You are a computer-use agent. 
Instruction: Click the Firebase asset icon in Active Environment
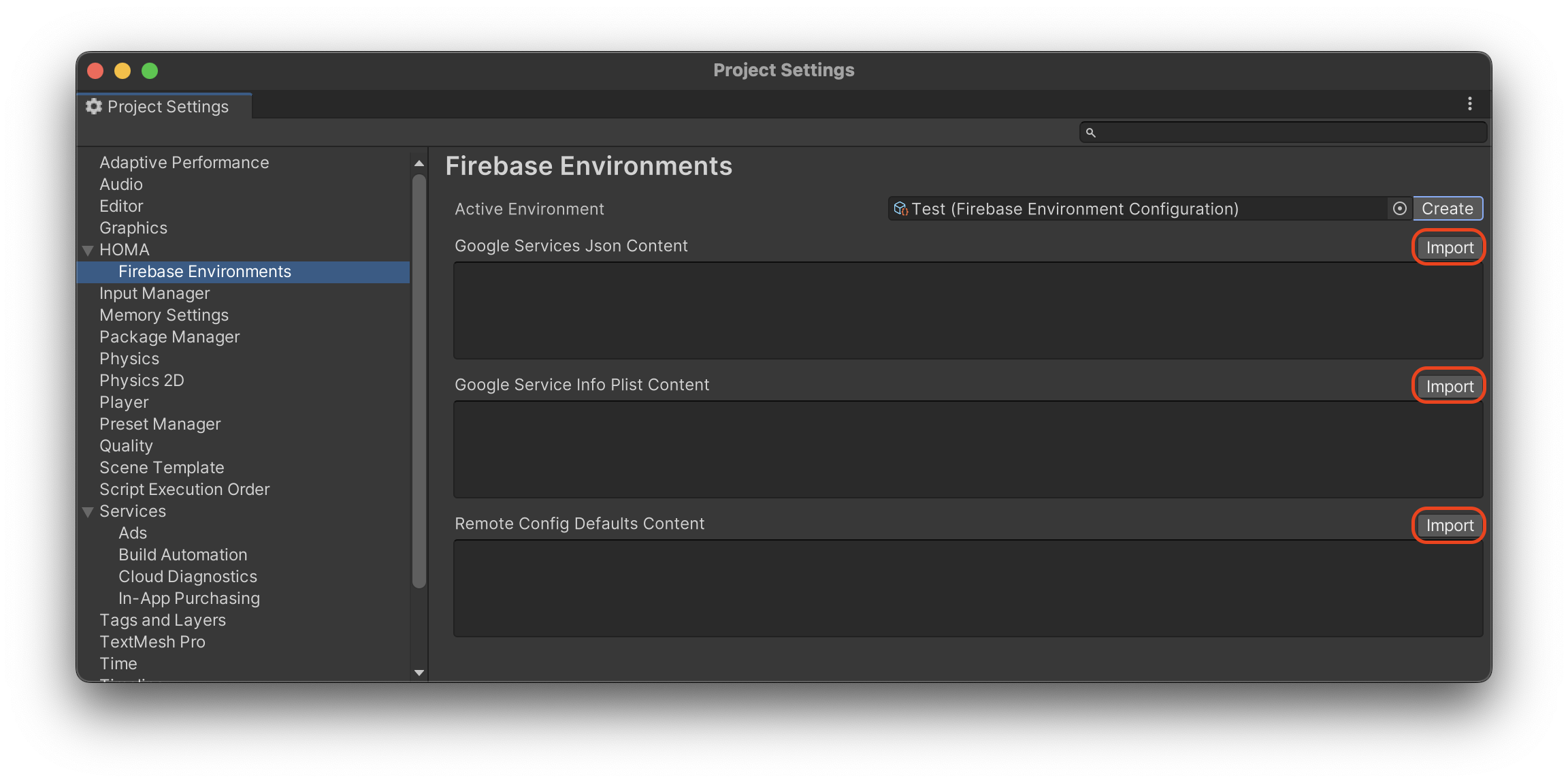tap(900, 208)
